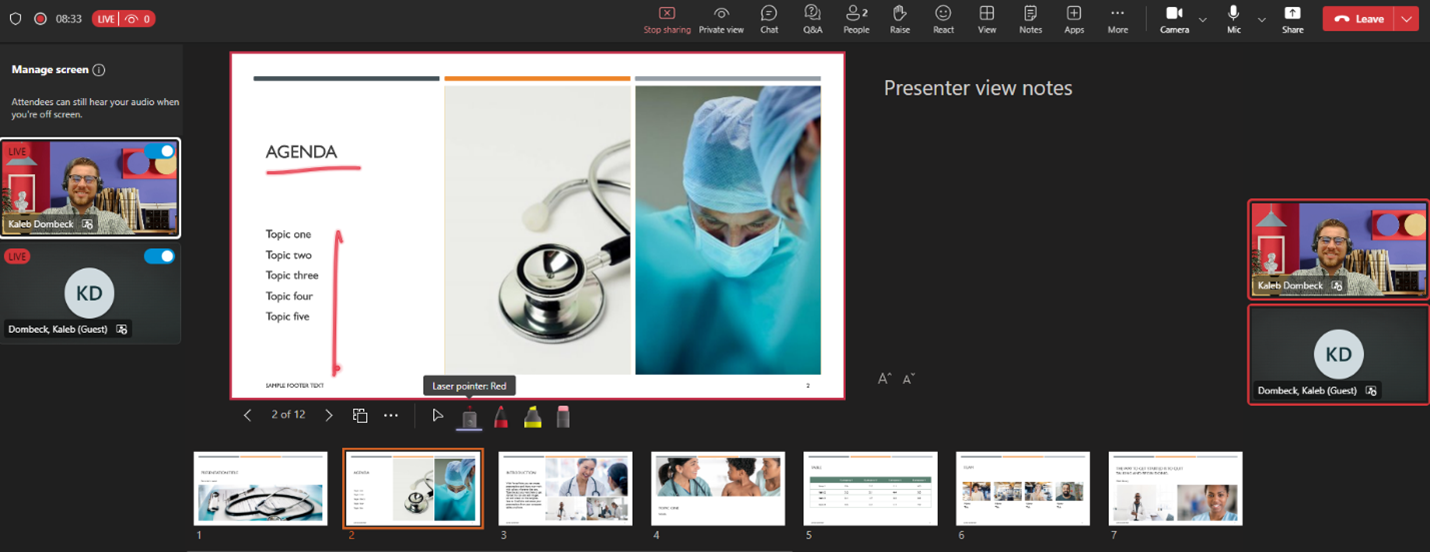Viewport: 1430px width, 552px height.
Task: Open the View layout menu
Action: click(x=986, y=14)
